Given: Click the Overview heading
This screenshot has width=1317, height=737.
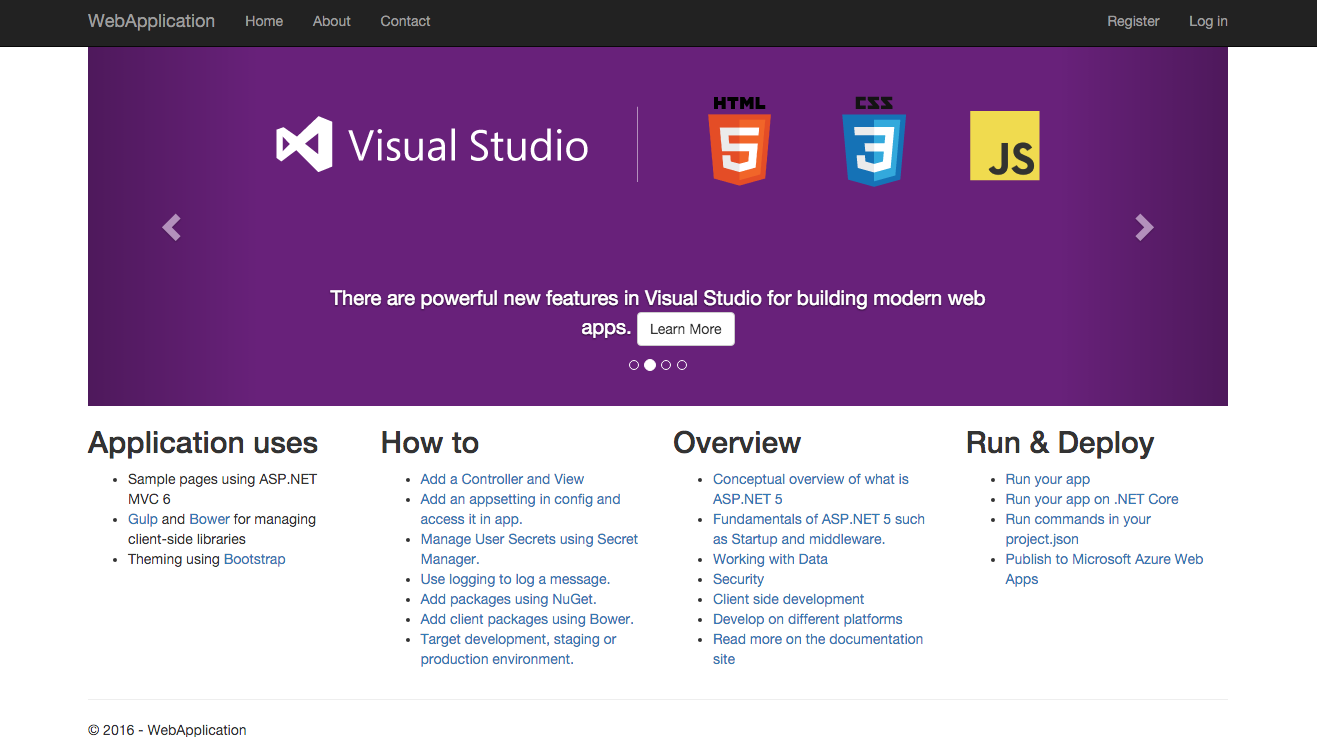Looking at the screenshot, I should tap(737, 443).
